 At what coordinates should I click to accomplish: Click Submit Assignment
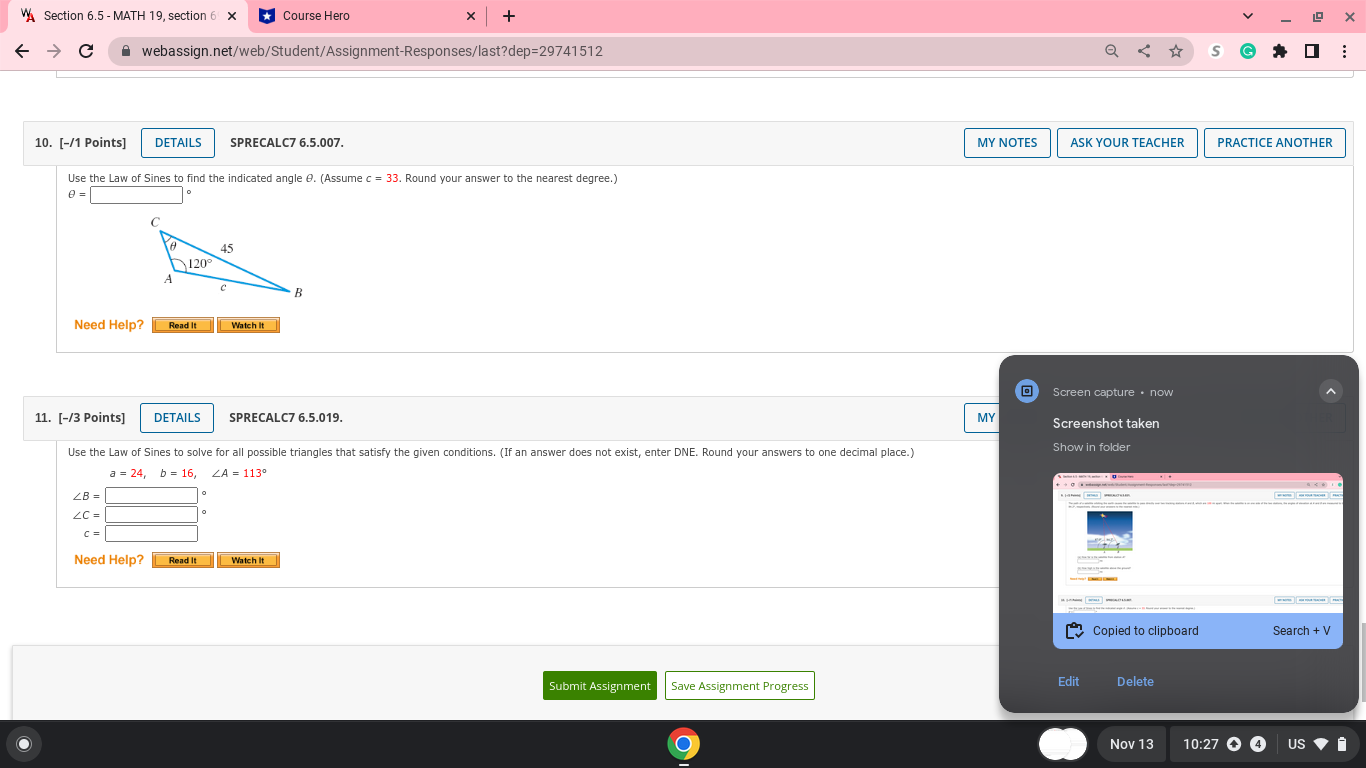point(599,686)
